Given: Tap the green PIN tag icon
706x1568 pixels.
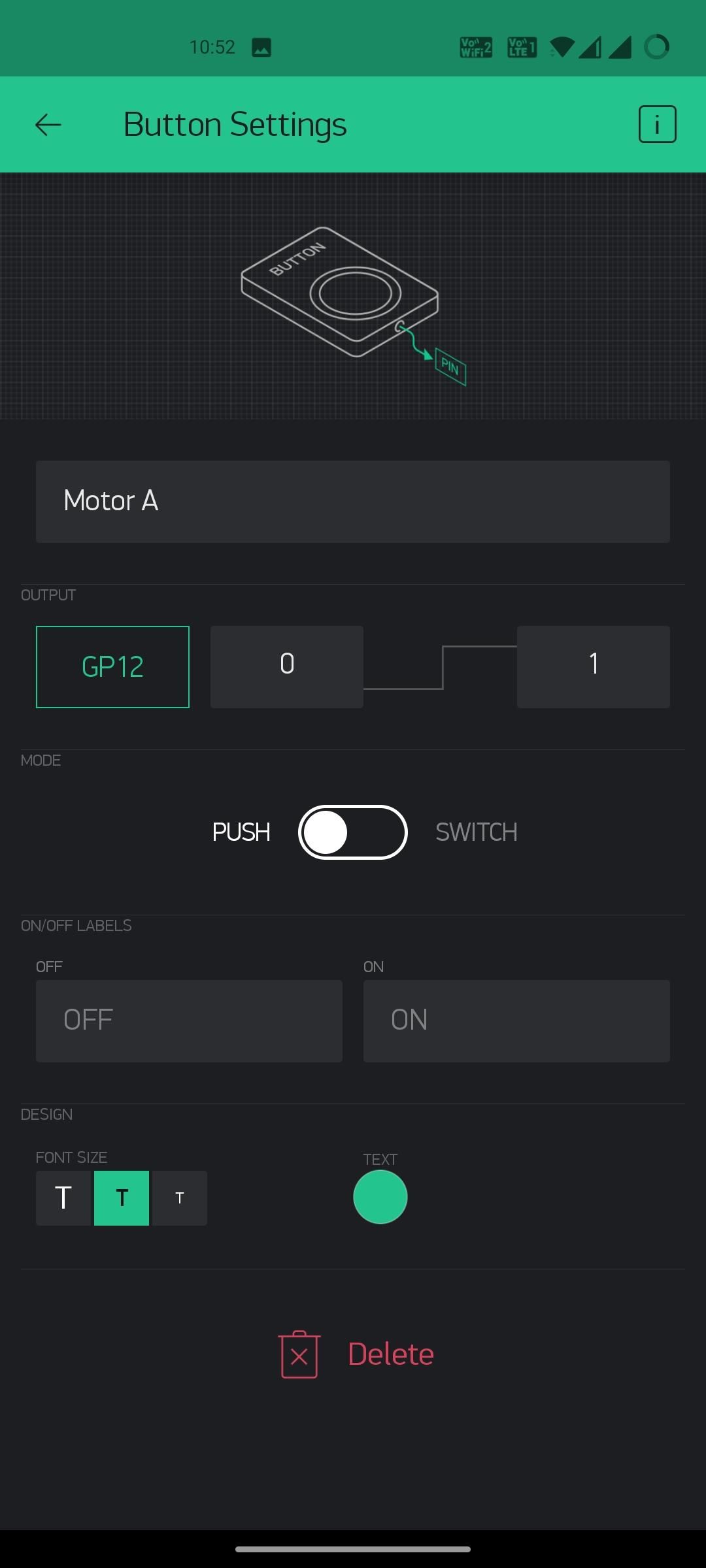Looking at the screenshot, I should pyautogui.click(x=450, y=367).
